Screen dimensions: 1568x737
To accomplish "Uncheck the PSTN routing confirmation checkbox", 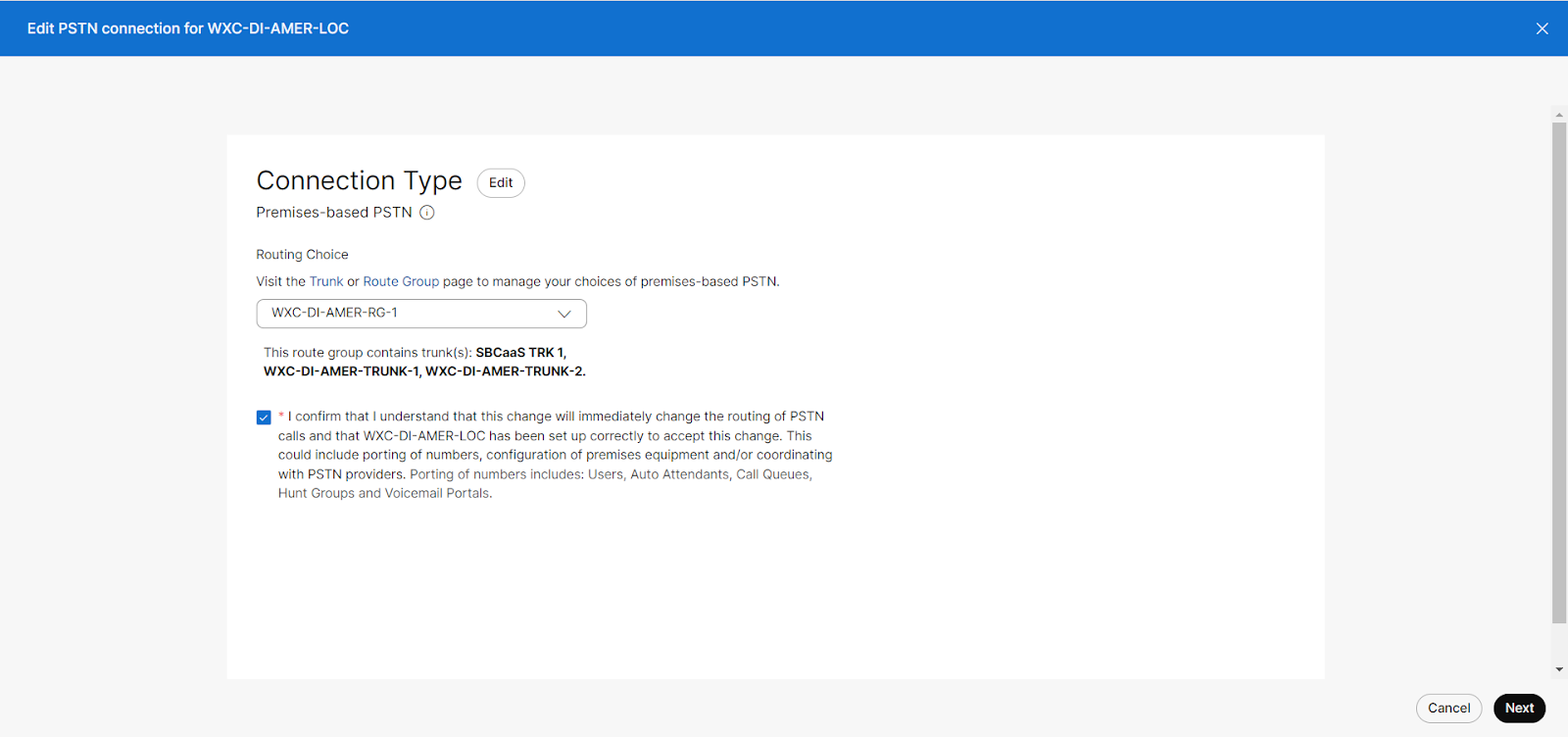I will point(264,418).
